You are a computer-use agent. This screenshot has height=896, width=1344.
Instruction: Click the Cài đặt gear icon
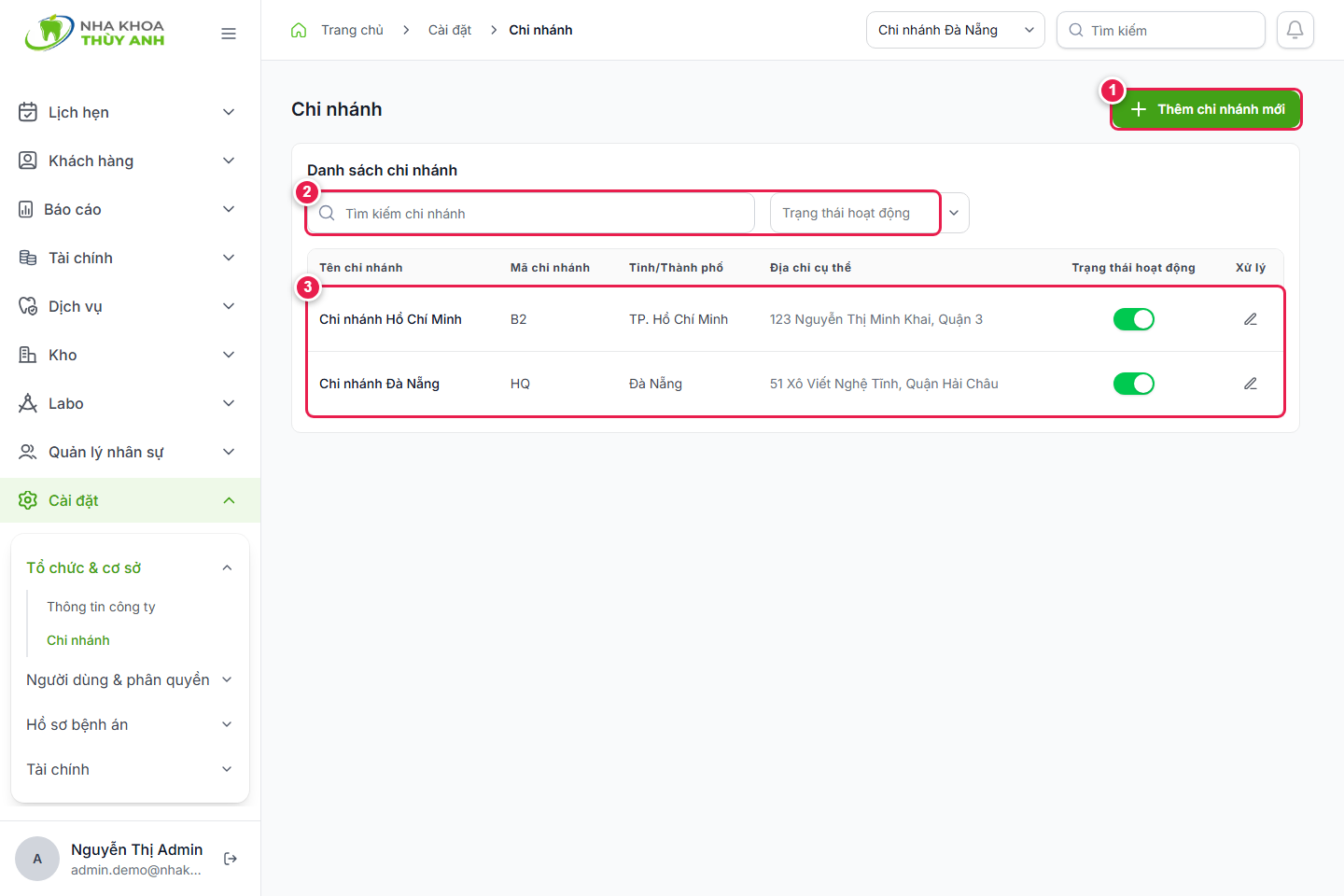28,500
